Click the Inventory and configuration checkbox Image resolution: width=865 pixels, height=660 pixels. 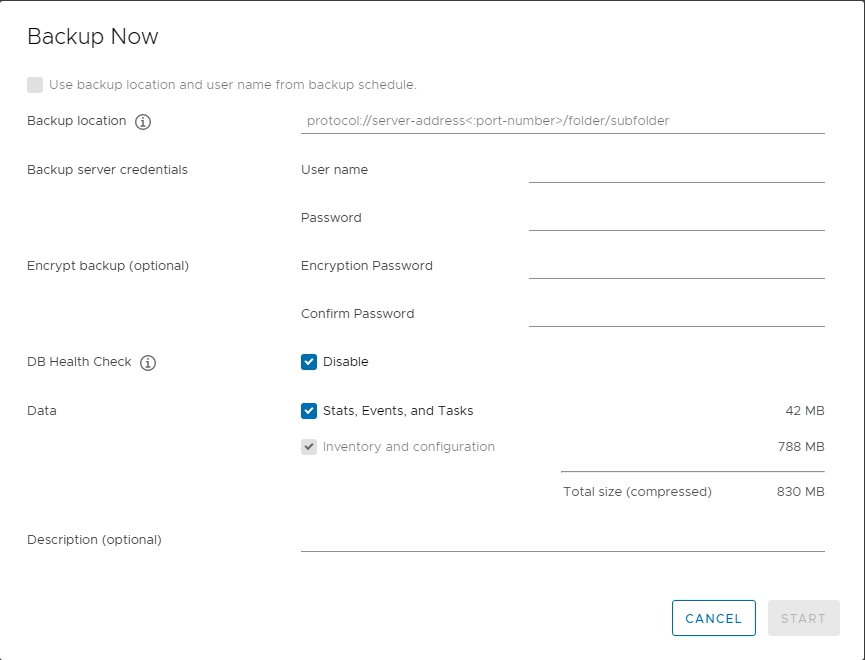pos(309,447)
